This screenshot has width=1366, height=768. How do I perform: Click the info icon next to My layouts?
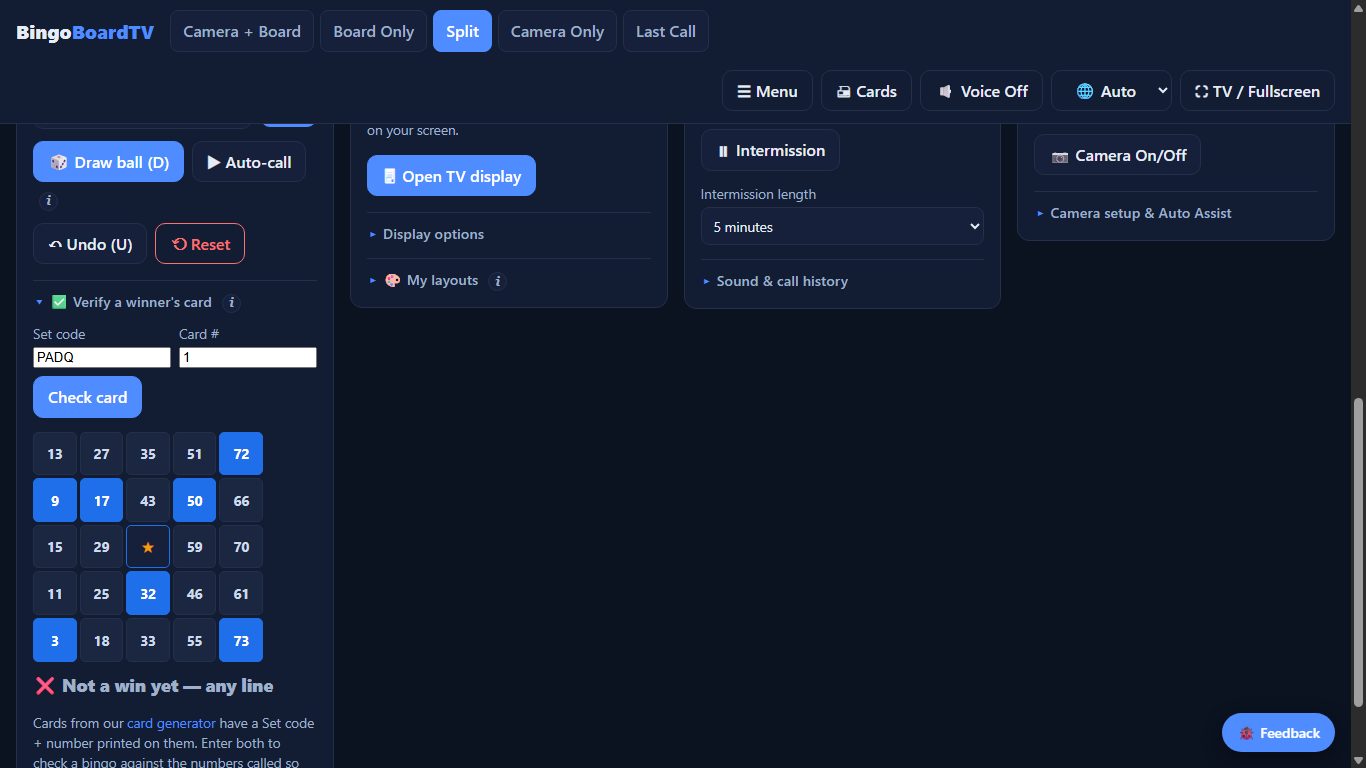tap(497, 281)
